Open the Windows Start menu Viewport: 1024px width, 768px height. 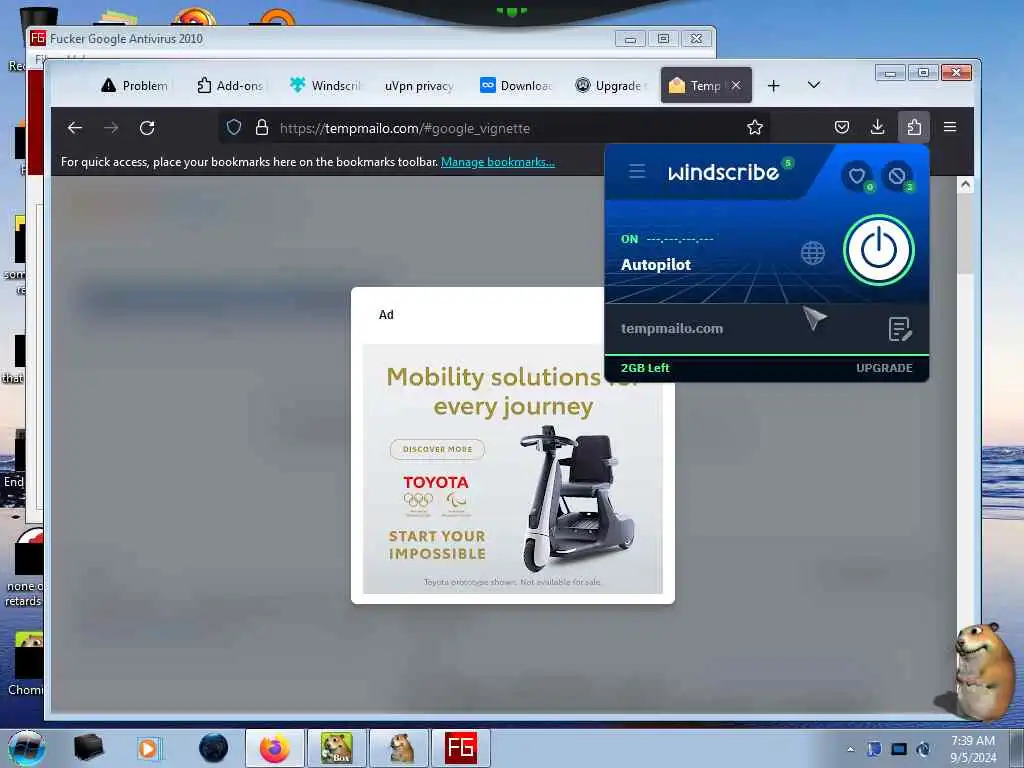(27, 748)
